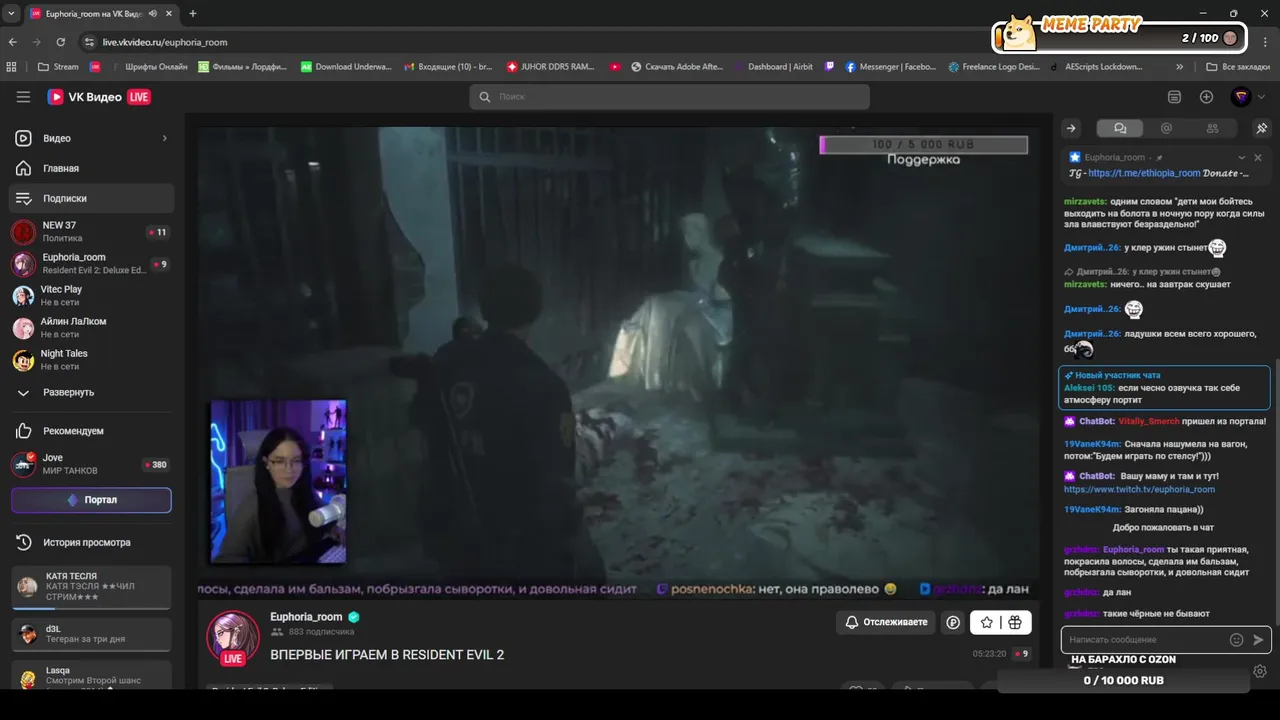Open the Dashboard | Airbit bookmark

click(772, 67)
